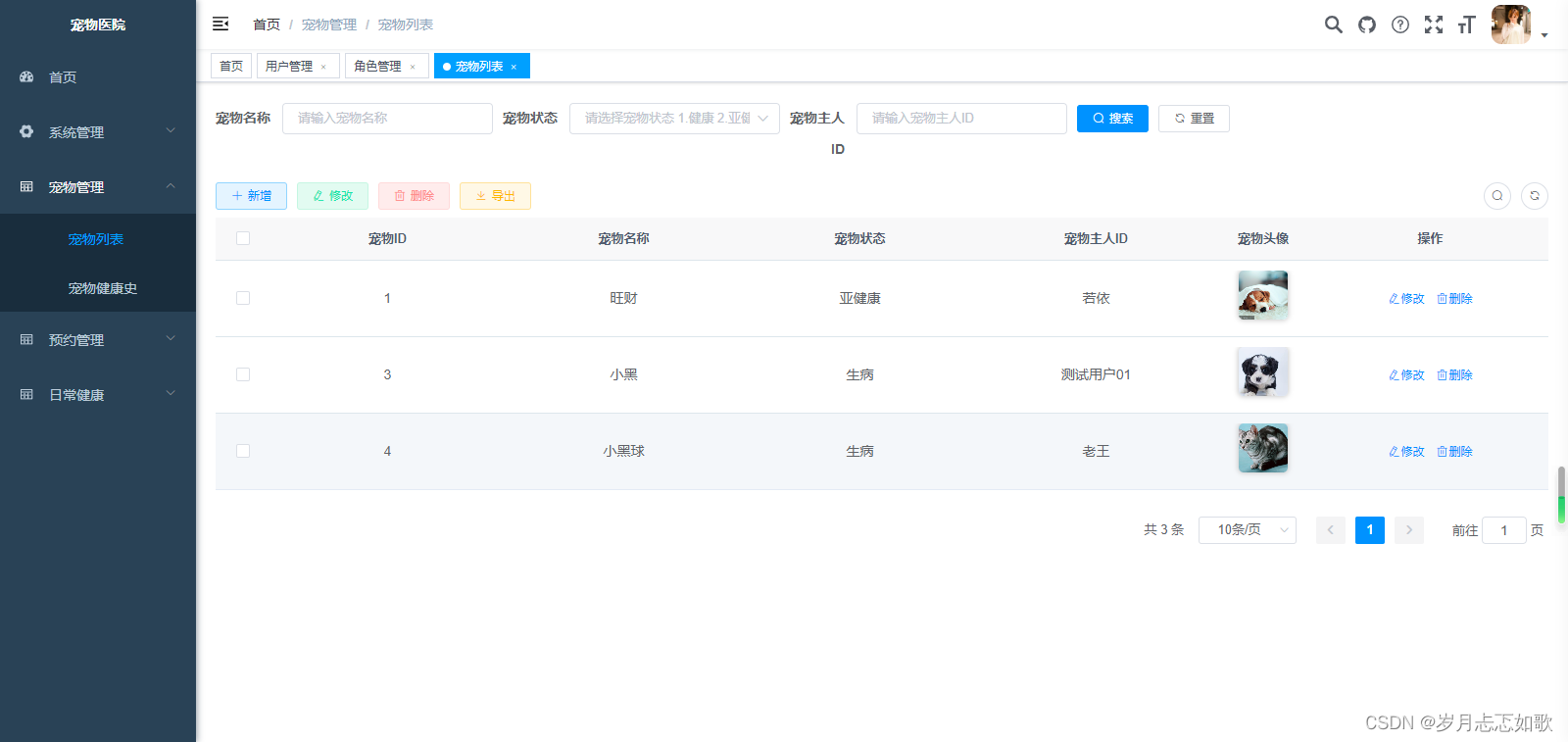Expand the 日常健康 sidebar menu
This screenshot has height=742, width=1568.
coord(98,394)
